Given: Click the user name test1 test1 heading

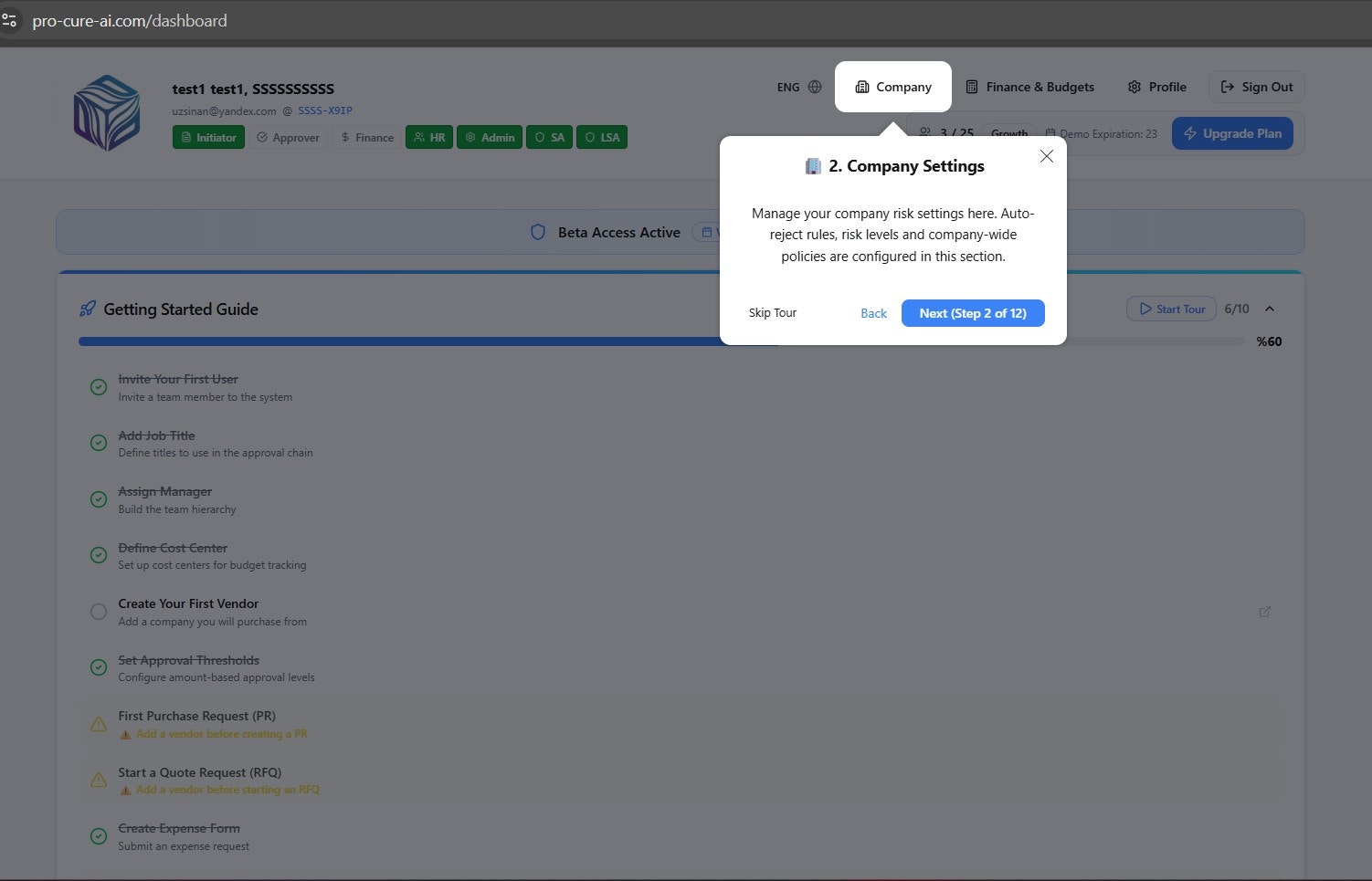Looking at the screenshot, I should 253,89.
